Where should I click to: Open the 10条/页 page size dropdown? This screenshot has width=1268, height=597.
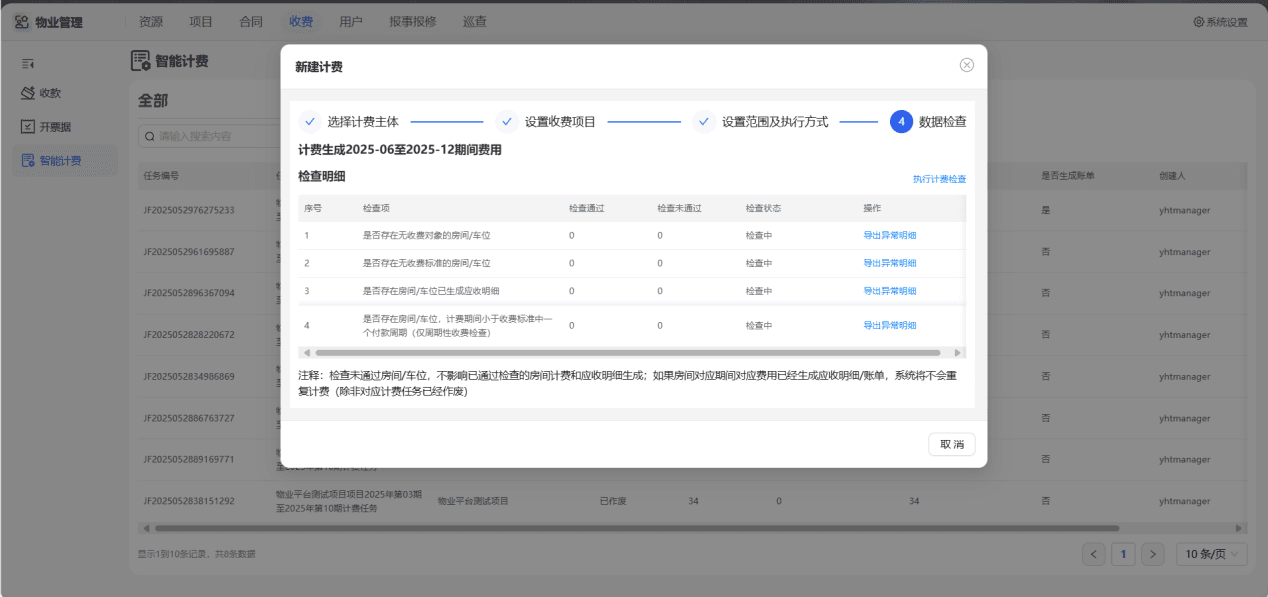pyautogui.click(x=1212, y=554)
